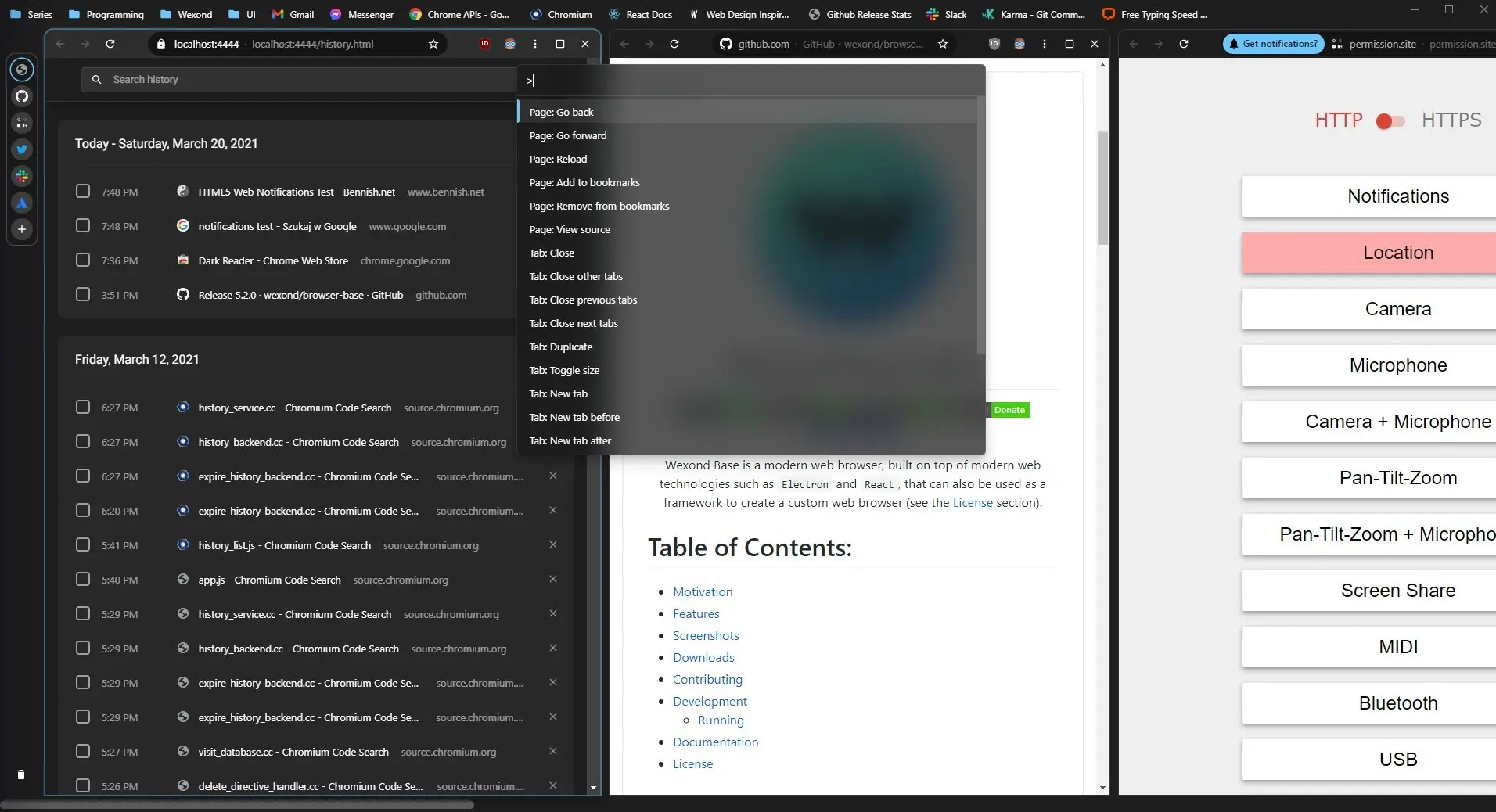Check the Release 5.2.0 GitHub entry
Viewport: 1496px width, 812px height.
(x=83, y=294)
